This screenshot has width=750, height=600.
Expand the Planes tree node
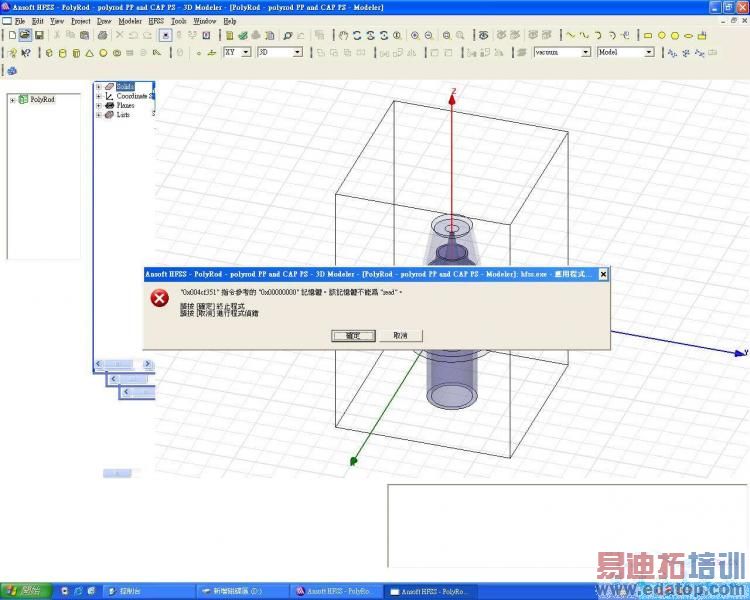click(99, 105)
